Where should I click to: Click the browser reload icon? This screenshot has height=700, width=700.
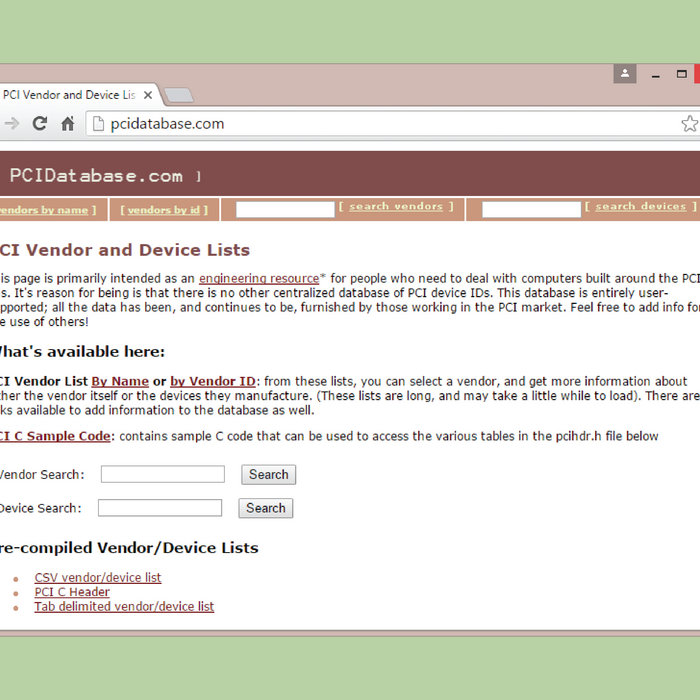point(40,123)
